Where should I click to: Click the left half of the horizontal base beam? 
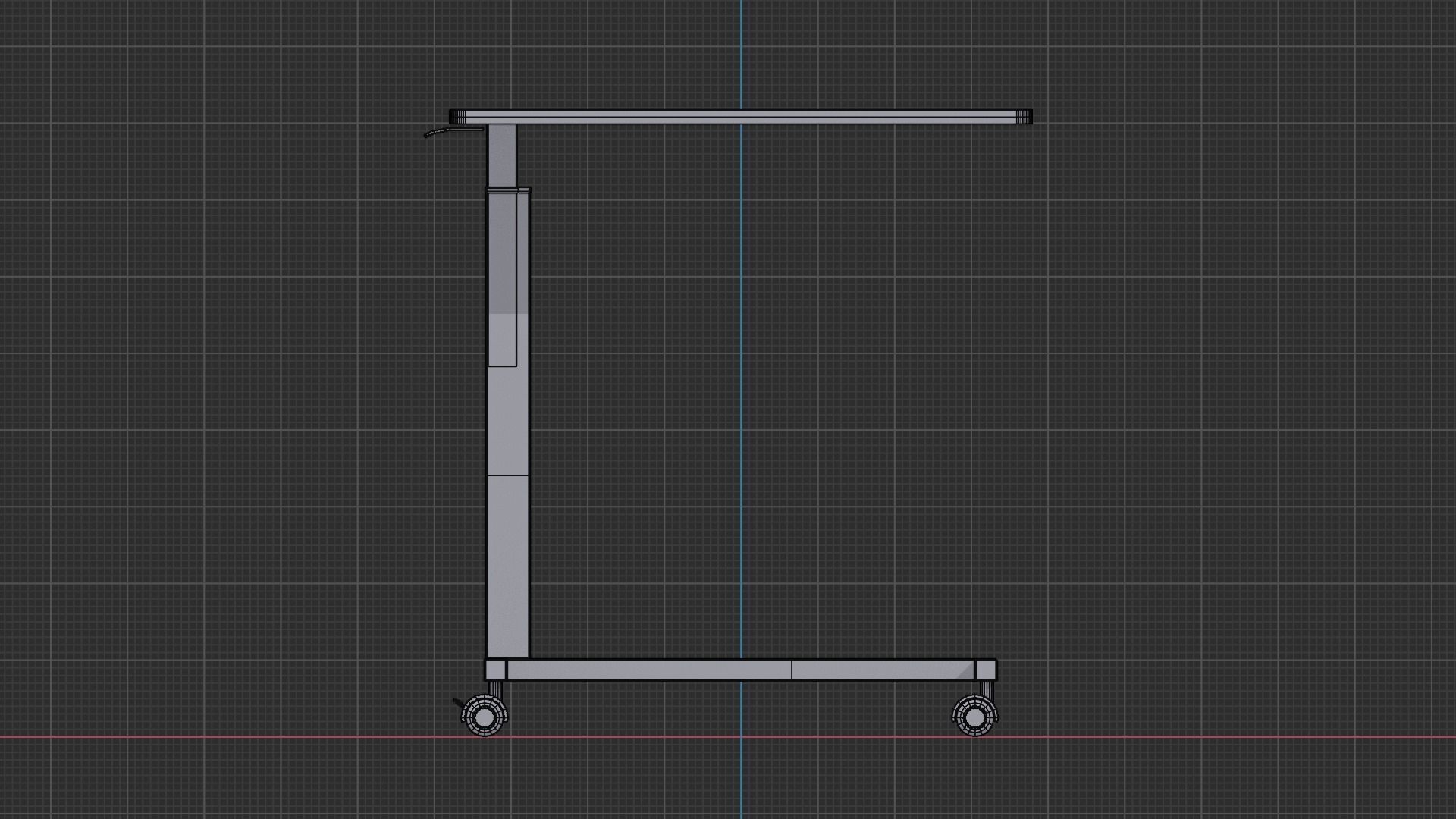pos(648,670)
